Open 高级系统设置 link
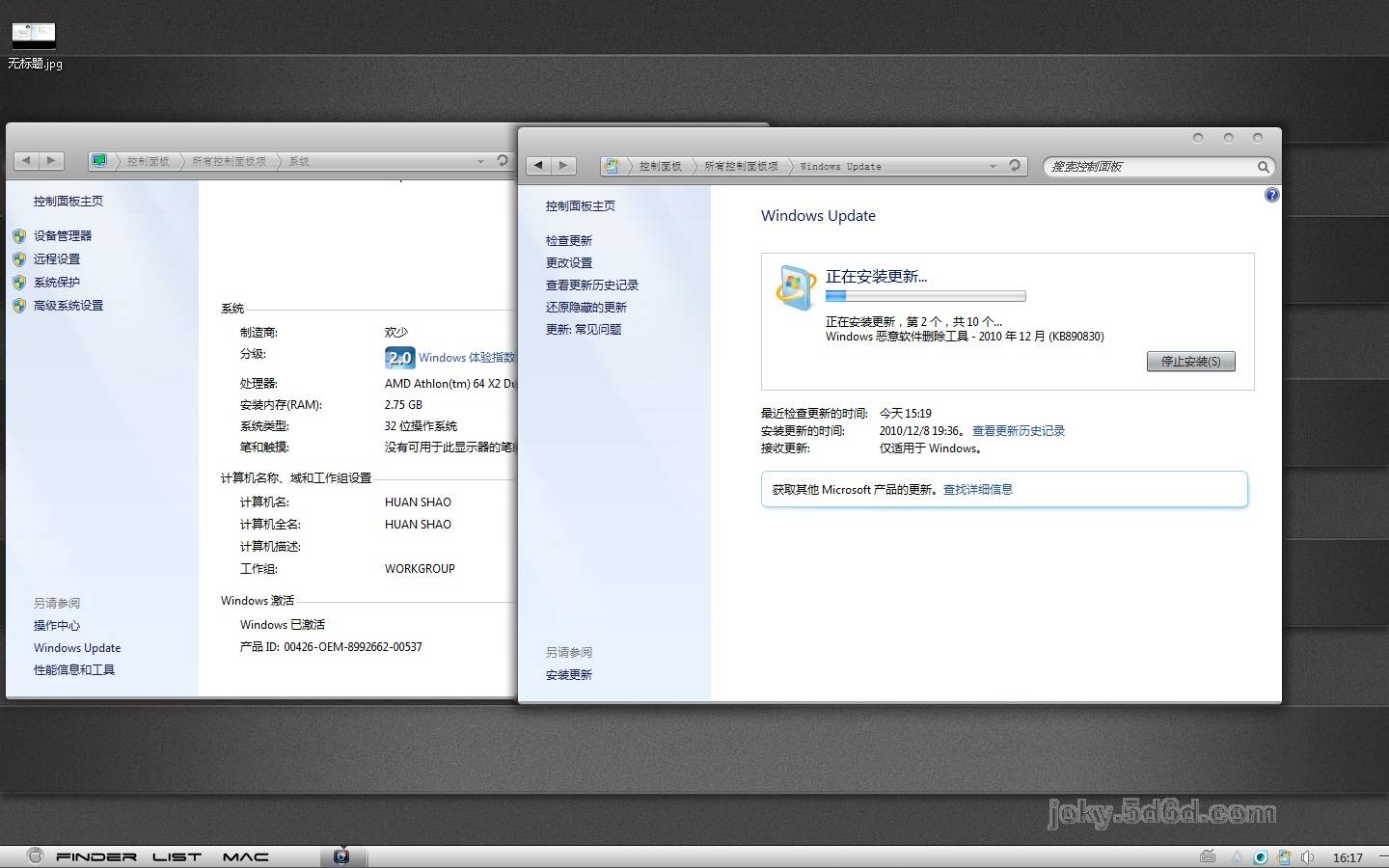This screenshot has width=1389, height=868. (x=68, y=305)
